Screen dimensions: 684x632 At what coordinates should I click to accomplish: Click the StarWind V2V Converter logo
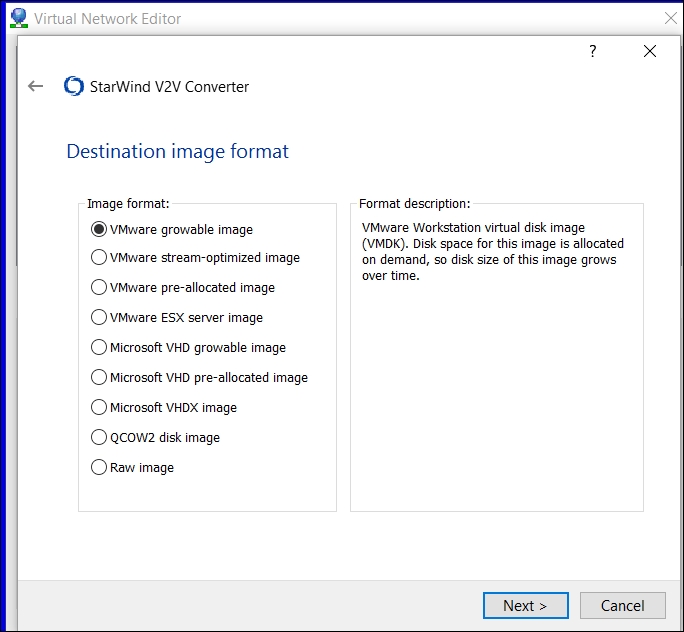pyautogui.click(x=73, y=86)
